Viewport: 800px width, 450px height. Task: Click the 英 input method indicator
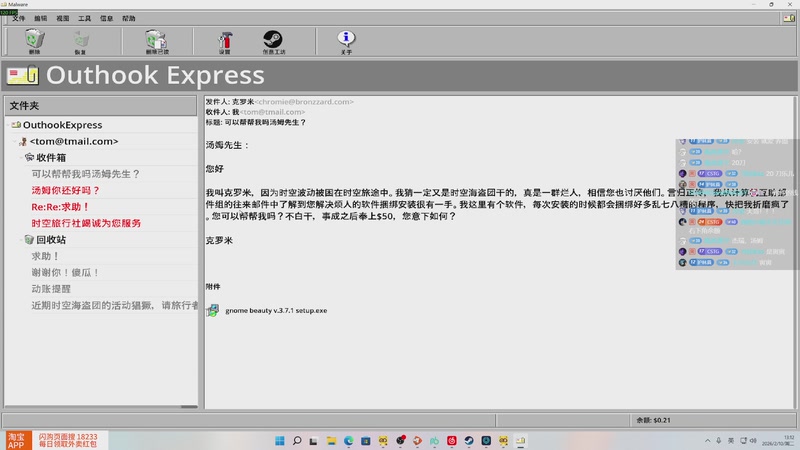731,441
